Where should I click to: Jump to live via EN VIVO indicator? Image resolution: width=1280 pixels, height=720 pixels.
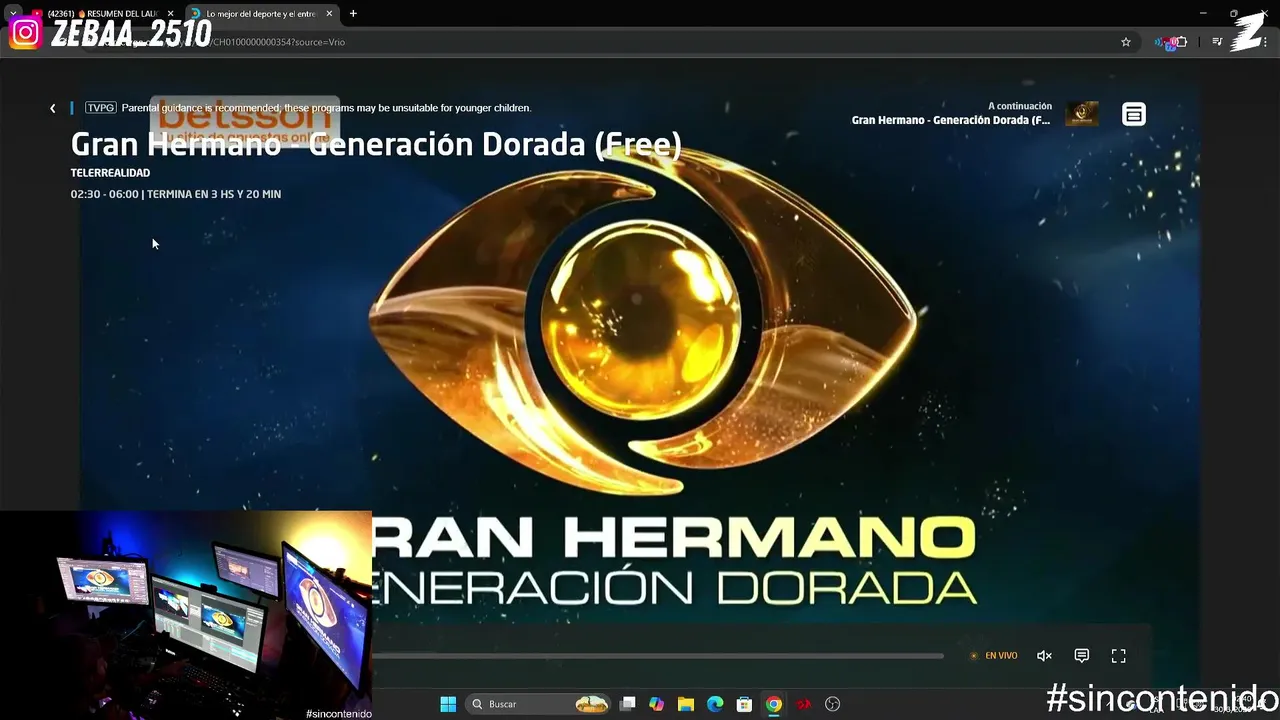click(x=994, y=656)
